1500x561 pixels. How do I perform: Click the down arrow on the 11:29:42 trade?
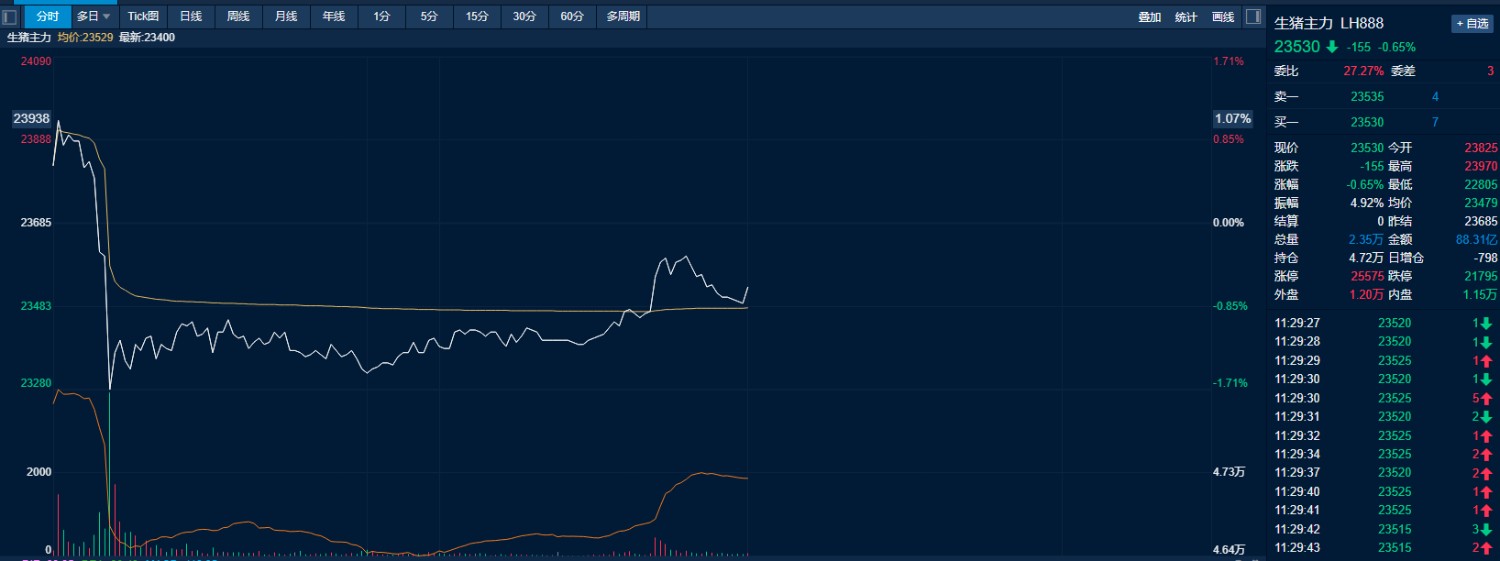point(1487,529)
